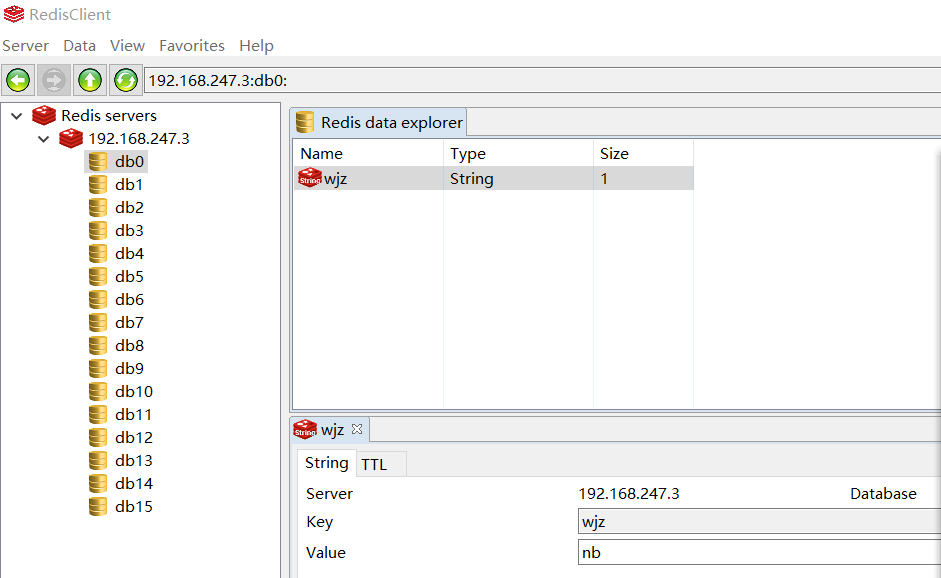Click the String type icon in wjz row
Image resolution: width=941 pixels, height=578 pixels.
coord(310,178)
